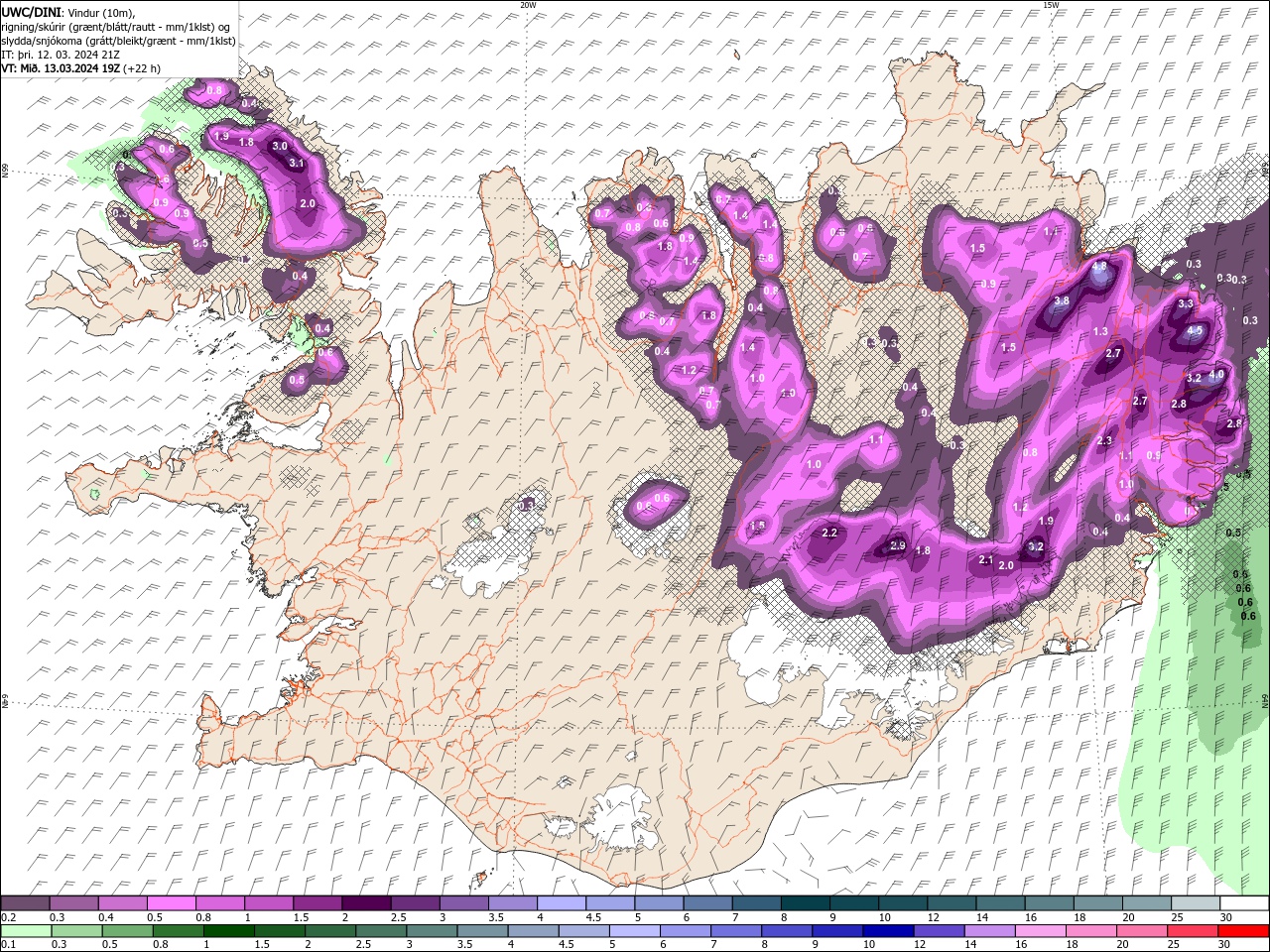Screen dimensions: 1270x952
Task: Click the 20W longitude label
Action: pyautogui.click(x=528, y=5)
